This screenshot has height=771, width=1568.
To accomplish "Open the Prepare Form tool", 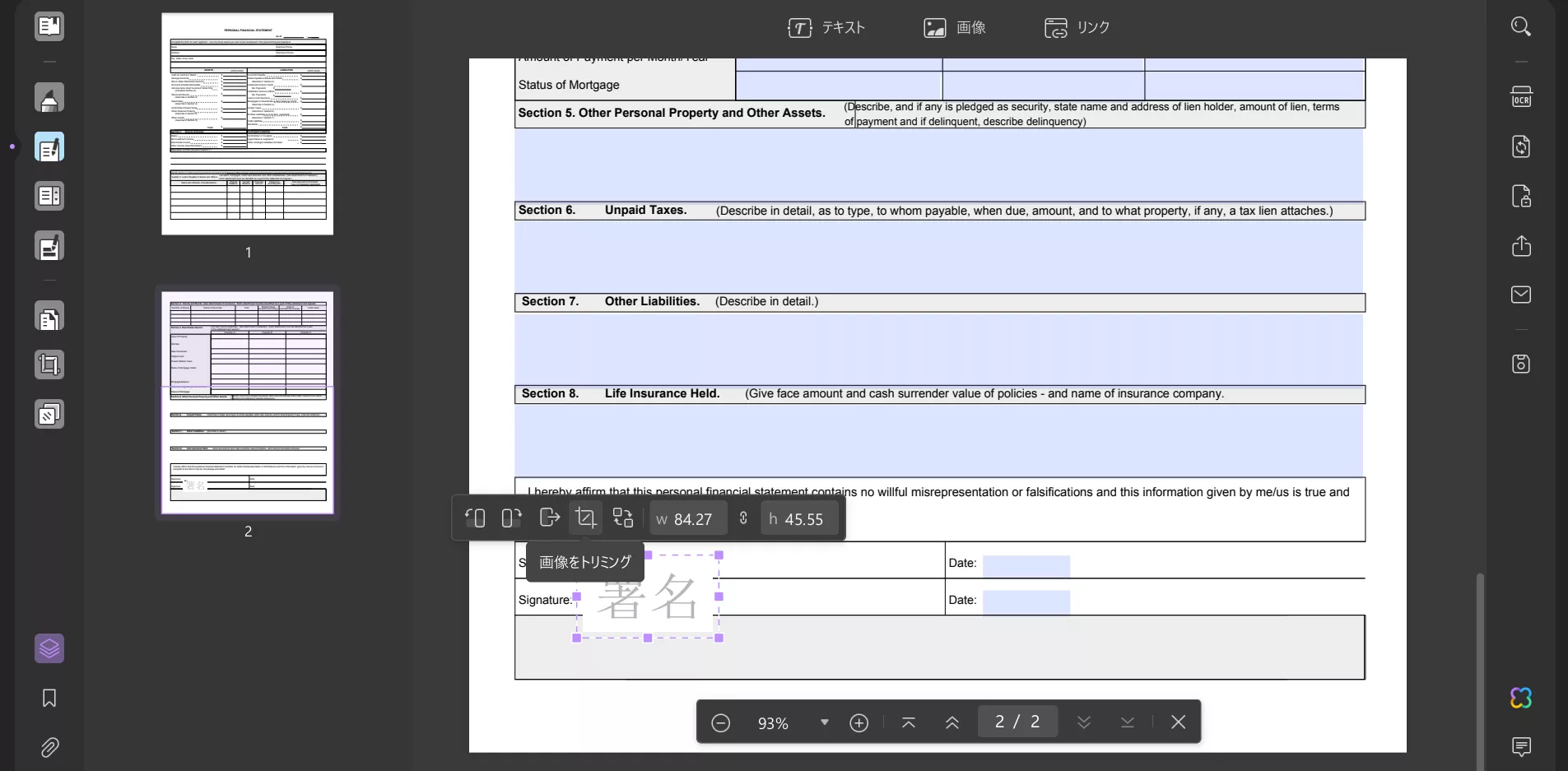I will [x=49, y=197].
